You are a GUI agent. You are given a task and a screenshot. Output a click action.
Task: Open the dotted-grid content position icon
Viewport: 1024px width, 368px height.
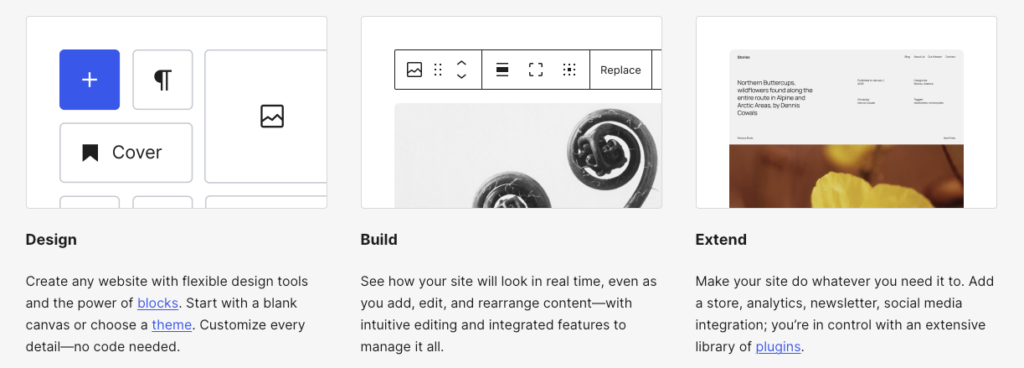point(569,70)
